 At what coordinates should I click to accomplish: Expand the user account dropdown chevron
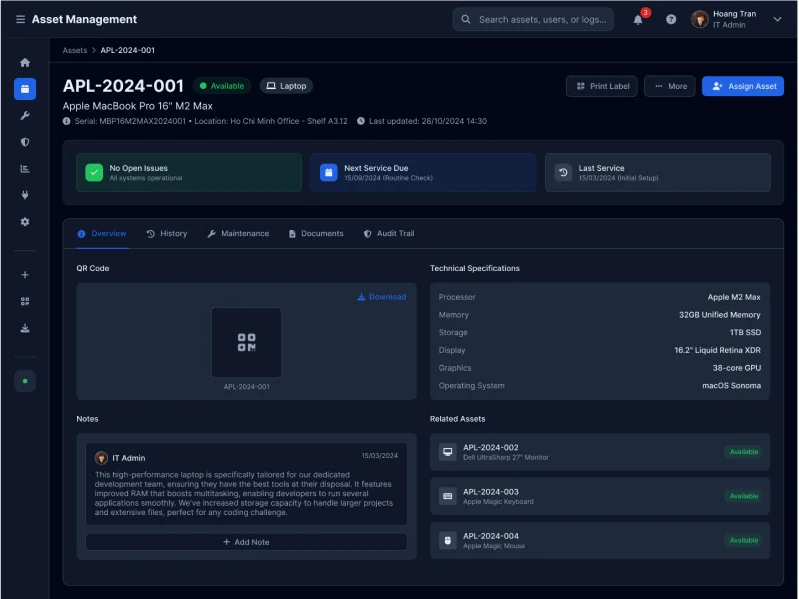click(x=777, y=19)
